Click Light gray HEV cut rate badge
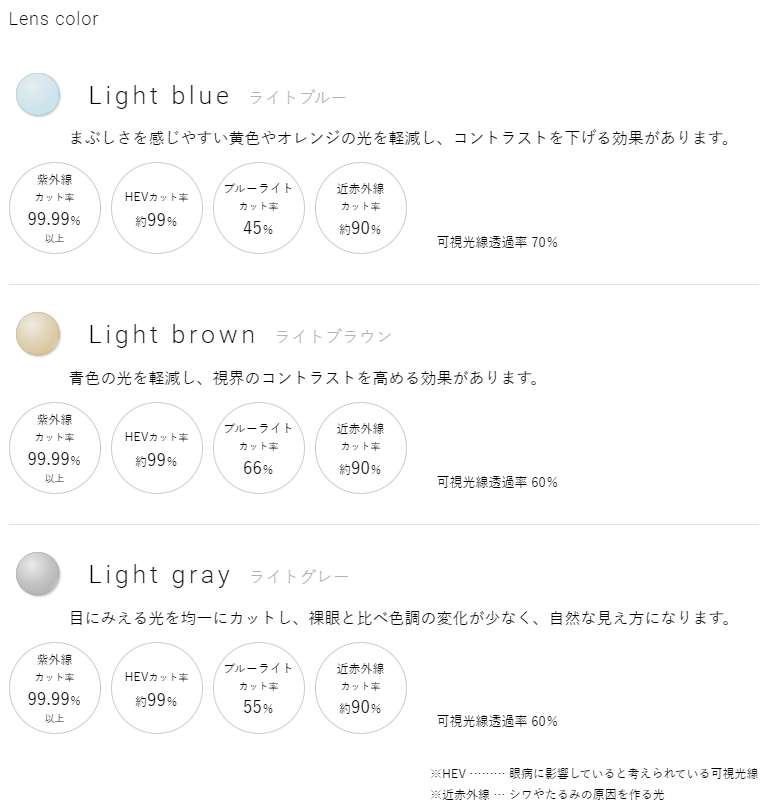Image resolution: width=771 pixels, height=812 pixels. [x=156, y=688]
